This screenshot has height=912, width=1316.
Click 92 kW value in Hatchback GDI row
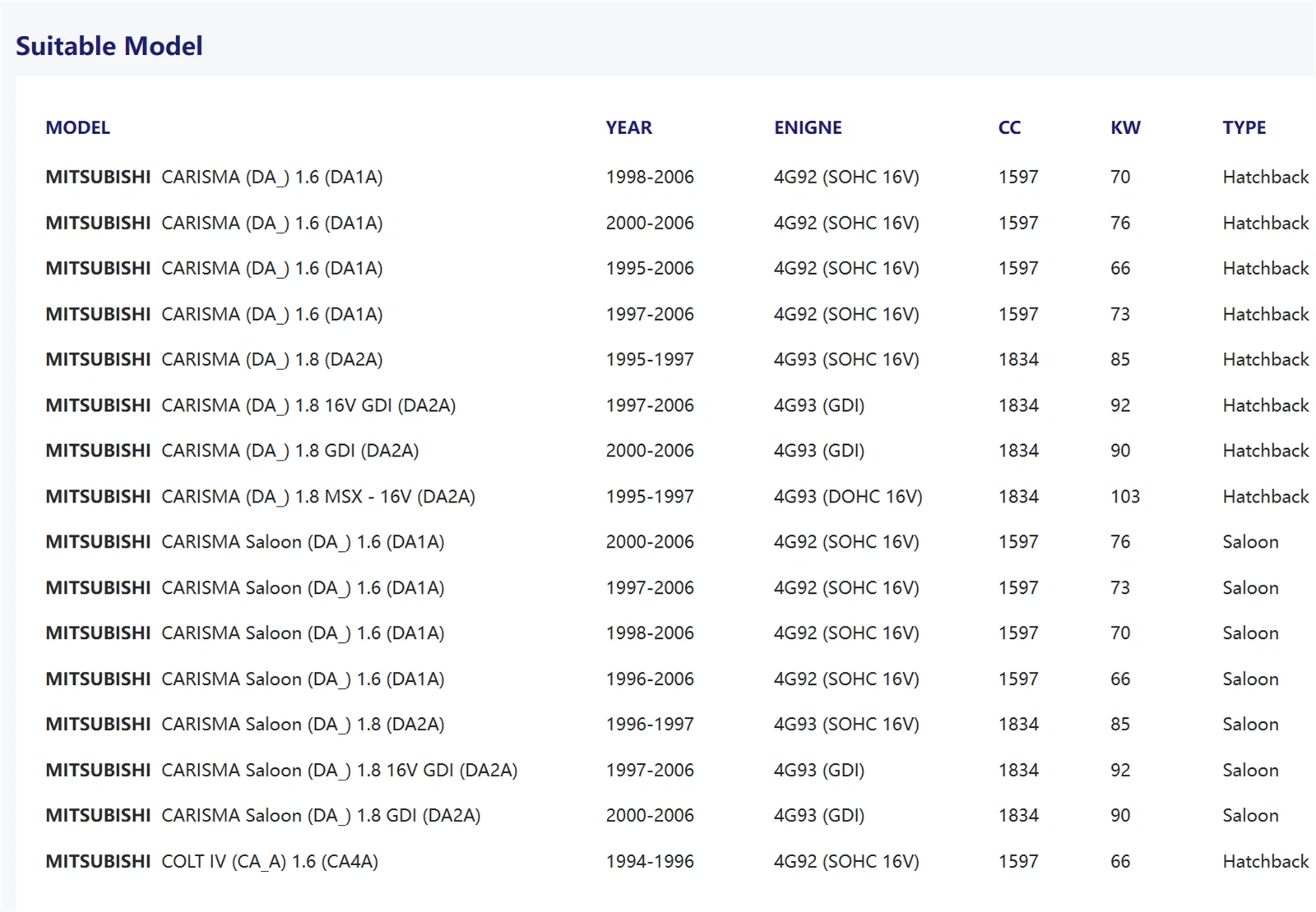tap(1120, 405)
